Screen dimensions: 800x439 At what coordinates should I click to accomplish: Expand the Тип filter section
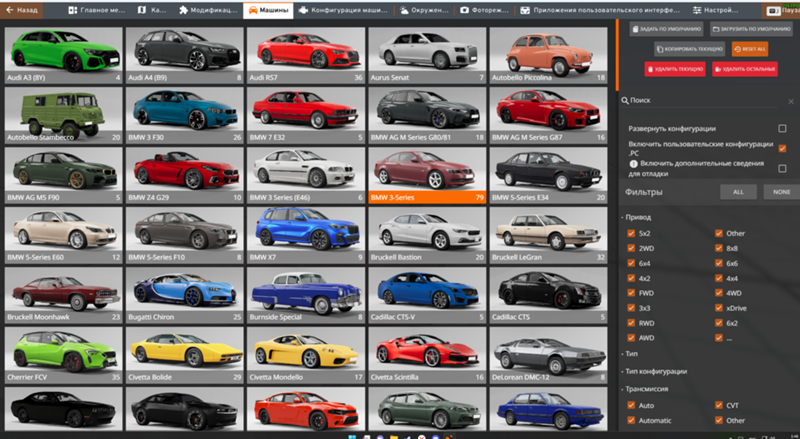(x=630, y=354)
